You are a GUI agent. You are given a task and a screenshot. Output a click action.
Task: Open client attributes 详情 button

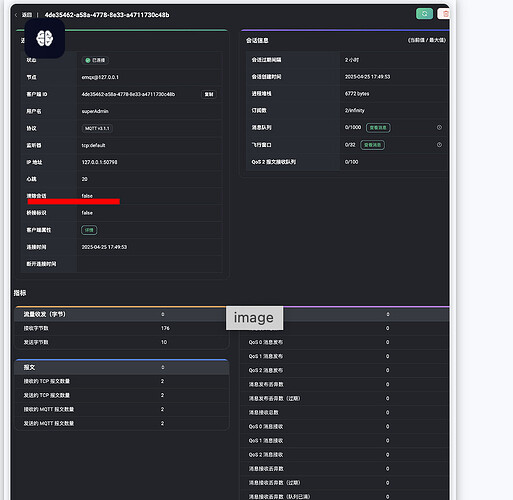(89, 230)
